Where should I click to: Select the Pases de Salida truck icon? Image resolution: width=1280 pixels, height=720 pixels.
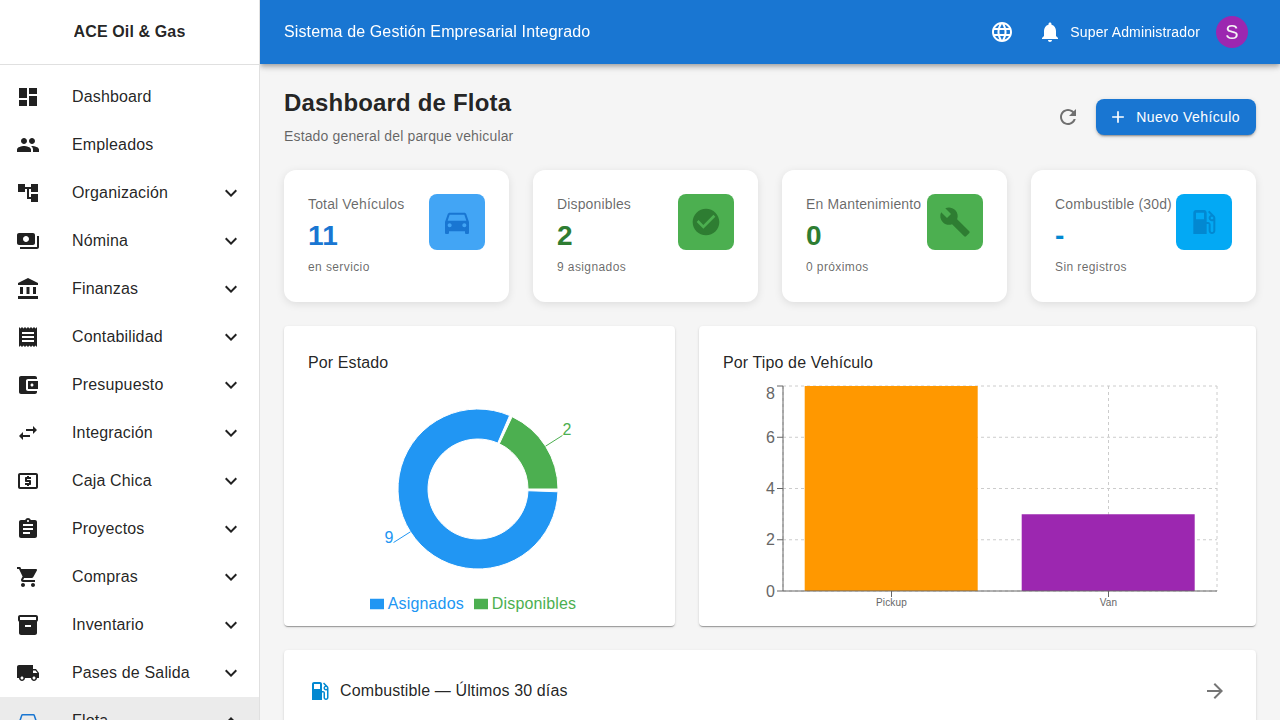tap(28, 672)
